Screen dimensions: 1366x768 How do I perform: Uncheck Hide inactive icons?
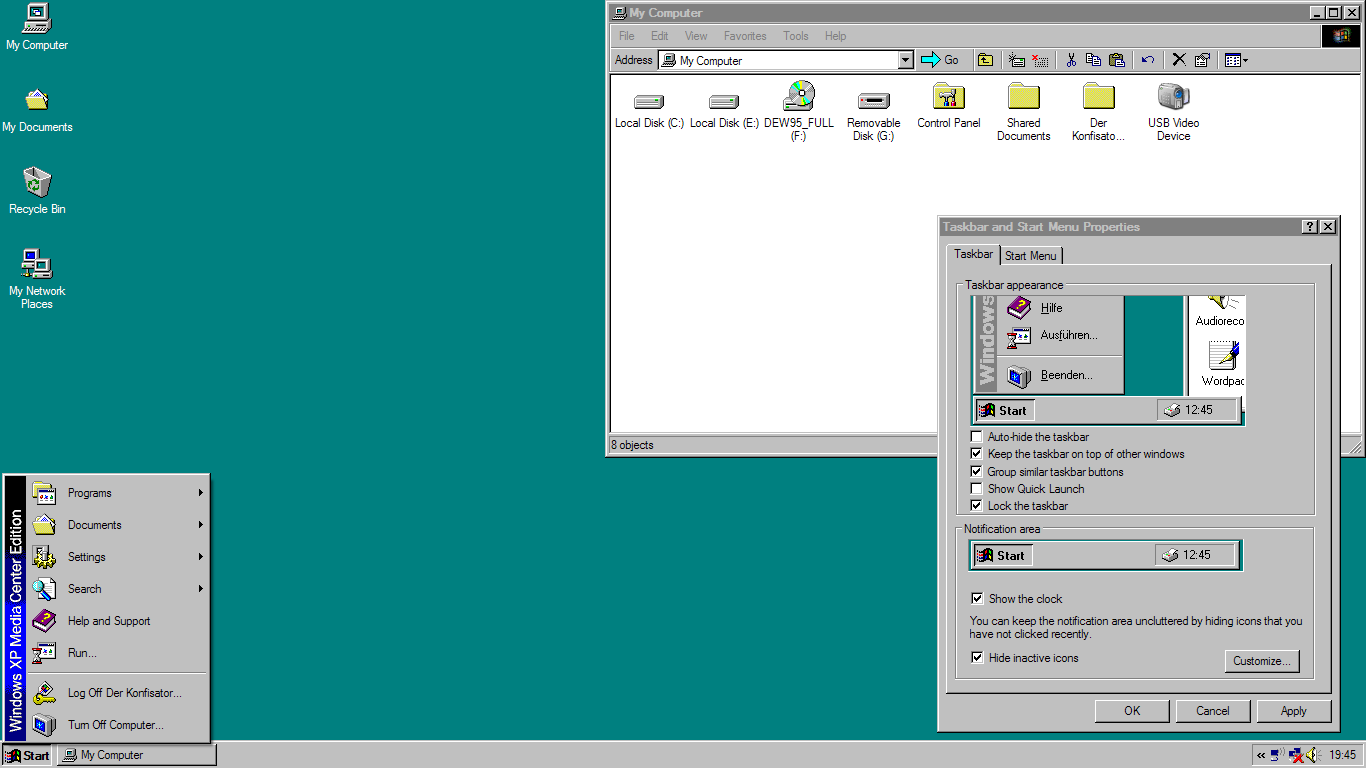[x=978, y=658]
